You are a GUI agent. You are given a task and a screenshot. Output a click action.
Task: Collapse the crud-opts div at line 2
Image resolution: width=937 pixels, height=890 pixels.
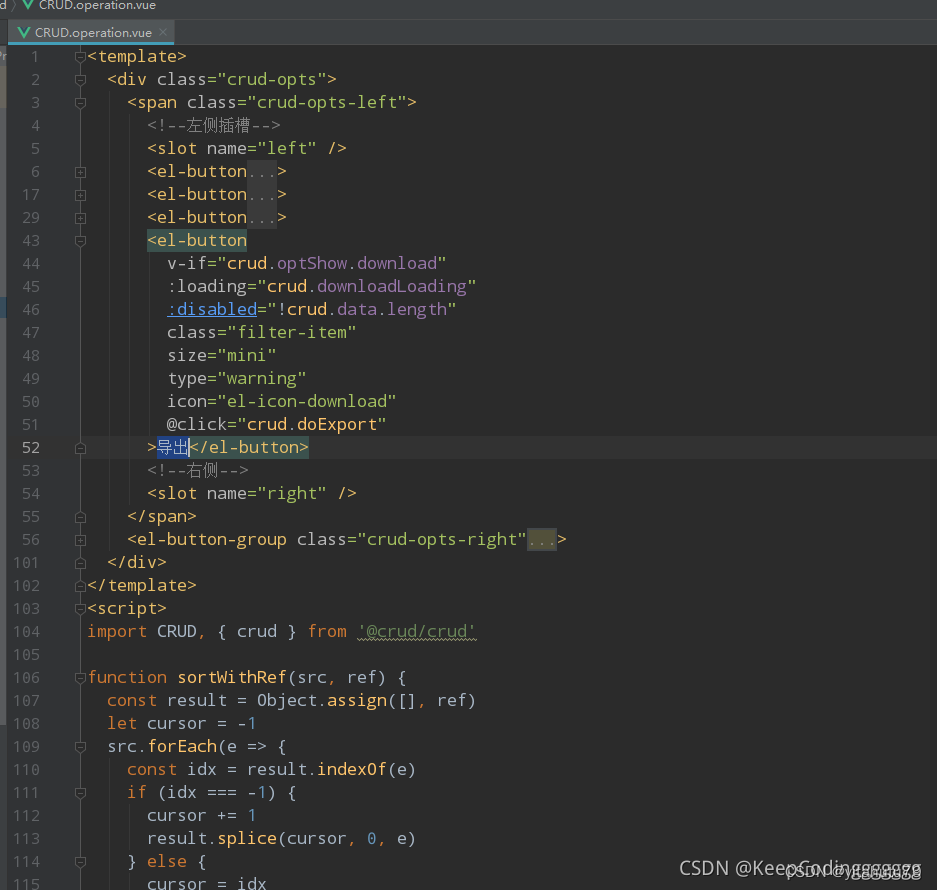(x=80, y=80)
